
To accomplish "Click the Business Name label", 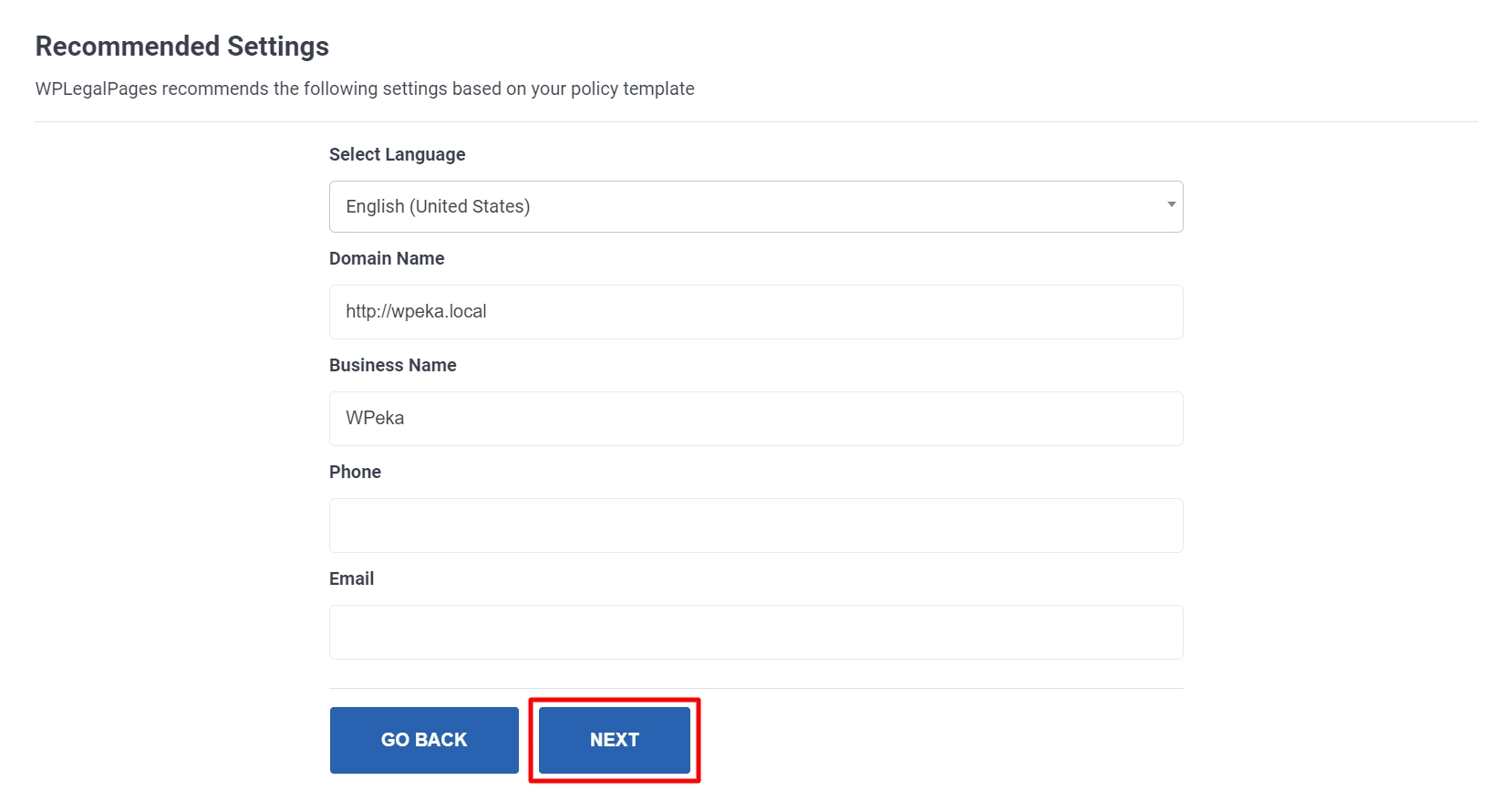I will pyautogui.click(x=392, y=365).
